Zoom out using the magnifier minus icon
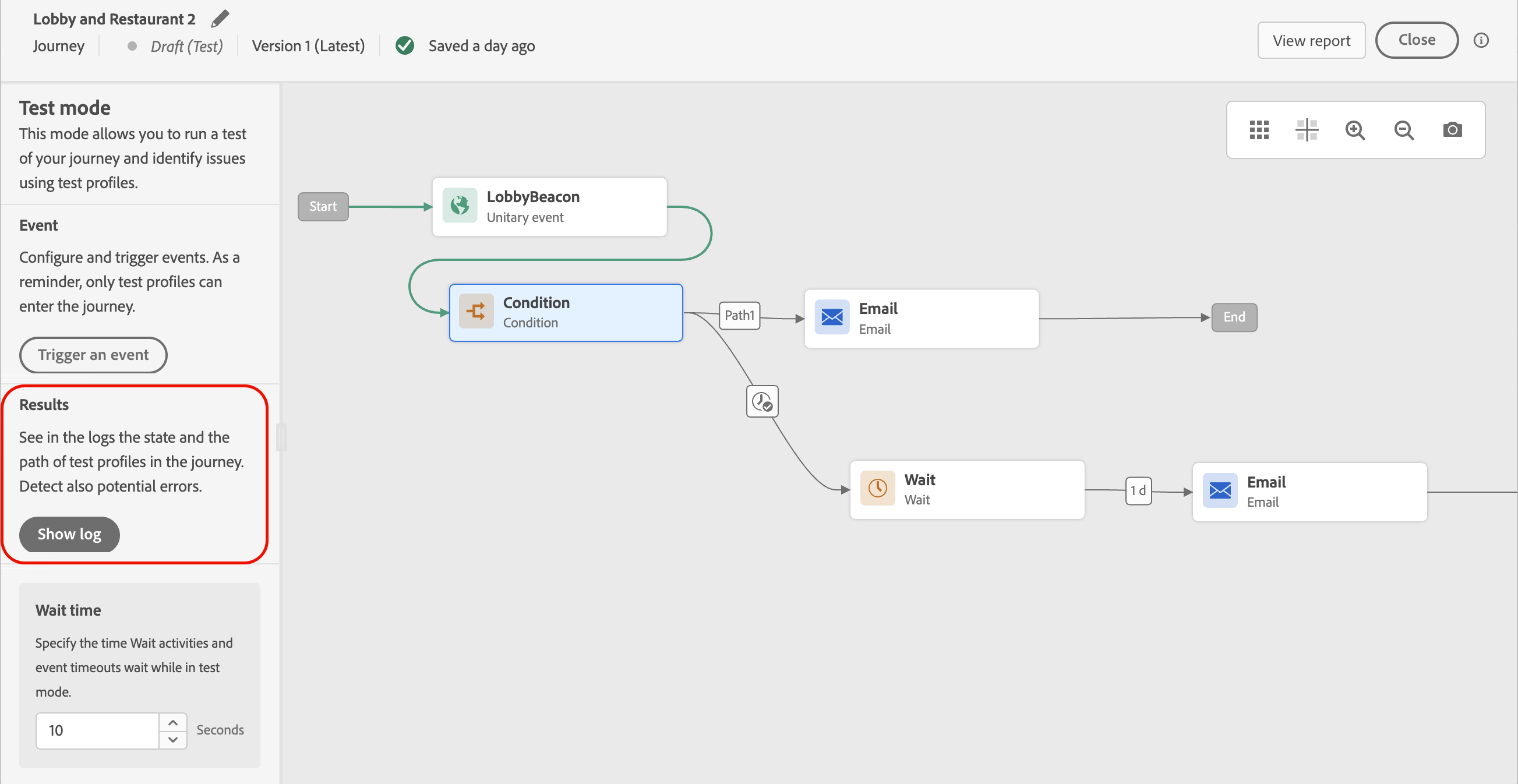Viewport: 1518px width, 784px height. tap(1404, 129)
